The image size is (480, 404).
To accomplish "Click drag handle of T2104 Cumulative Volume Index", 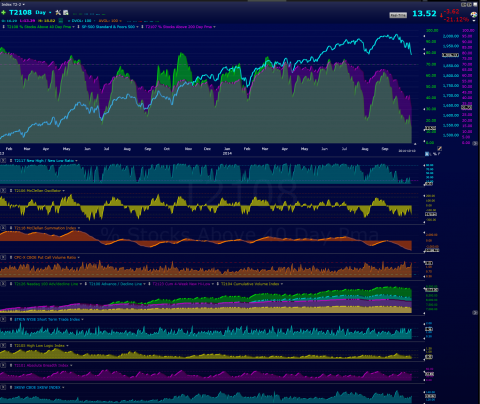I will click(x=218, y=284).
